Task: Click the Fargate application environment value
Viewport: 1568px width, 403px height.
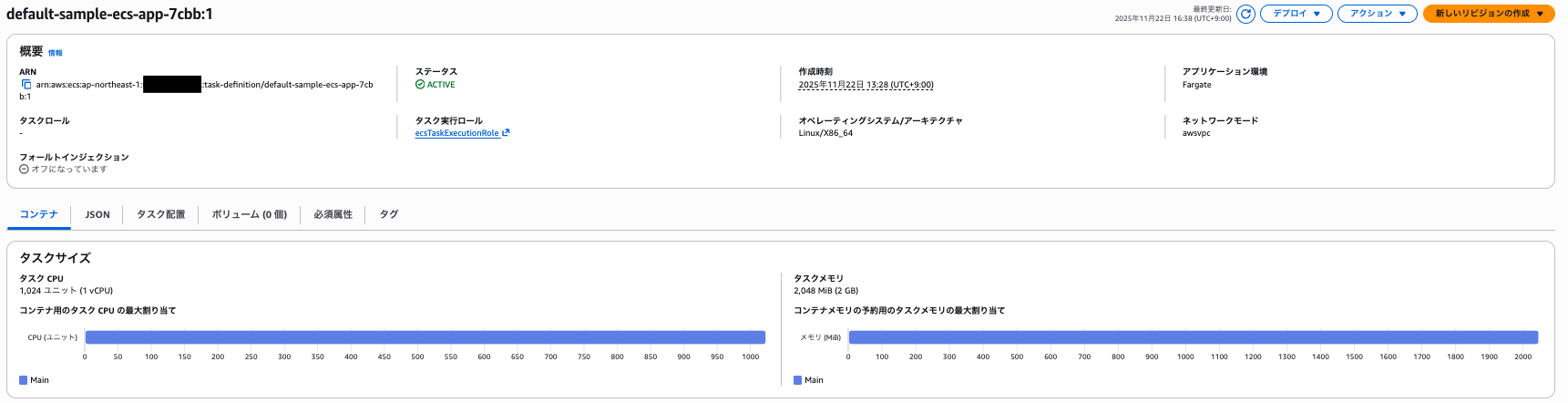Action: tap(1197, 85)
